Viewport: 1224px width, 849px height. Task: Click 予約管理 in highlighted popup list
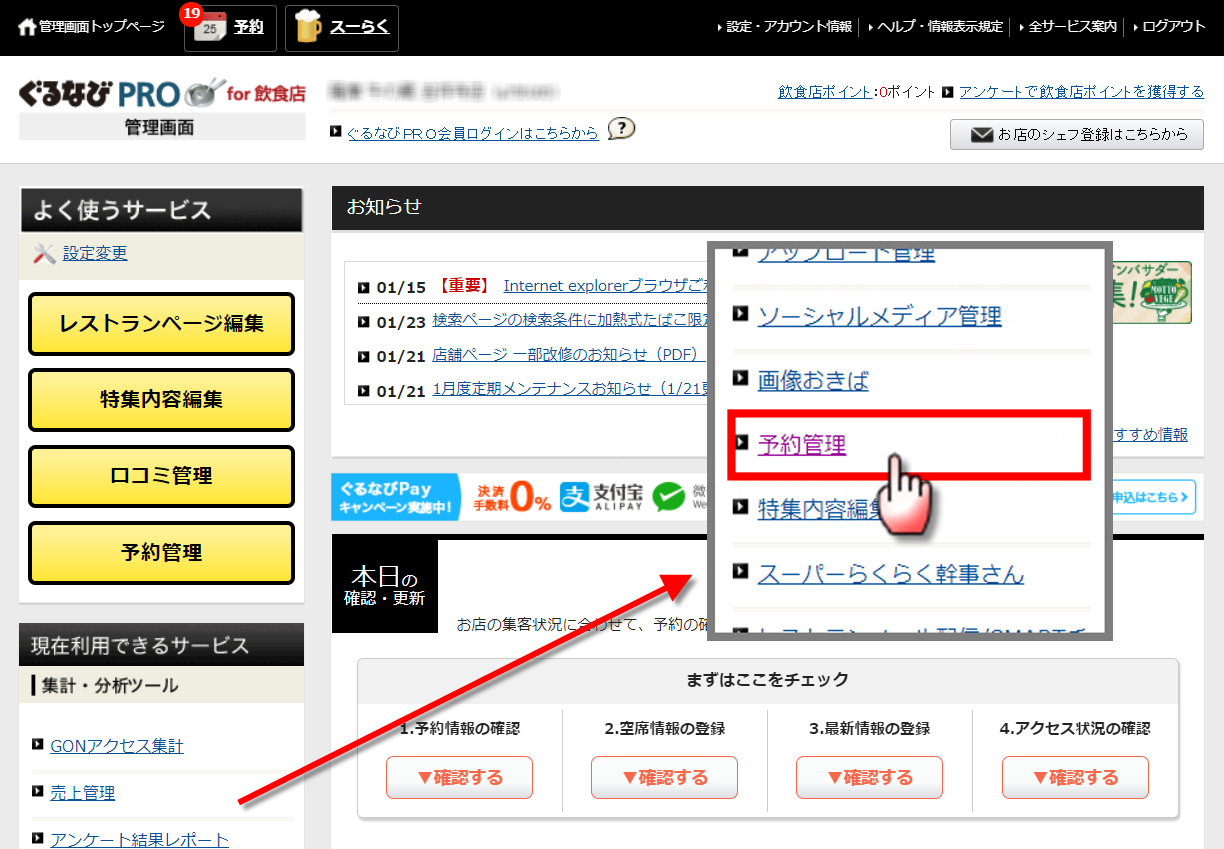(802, 445)
